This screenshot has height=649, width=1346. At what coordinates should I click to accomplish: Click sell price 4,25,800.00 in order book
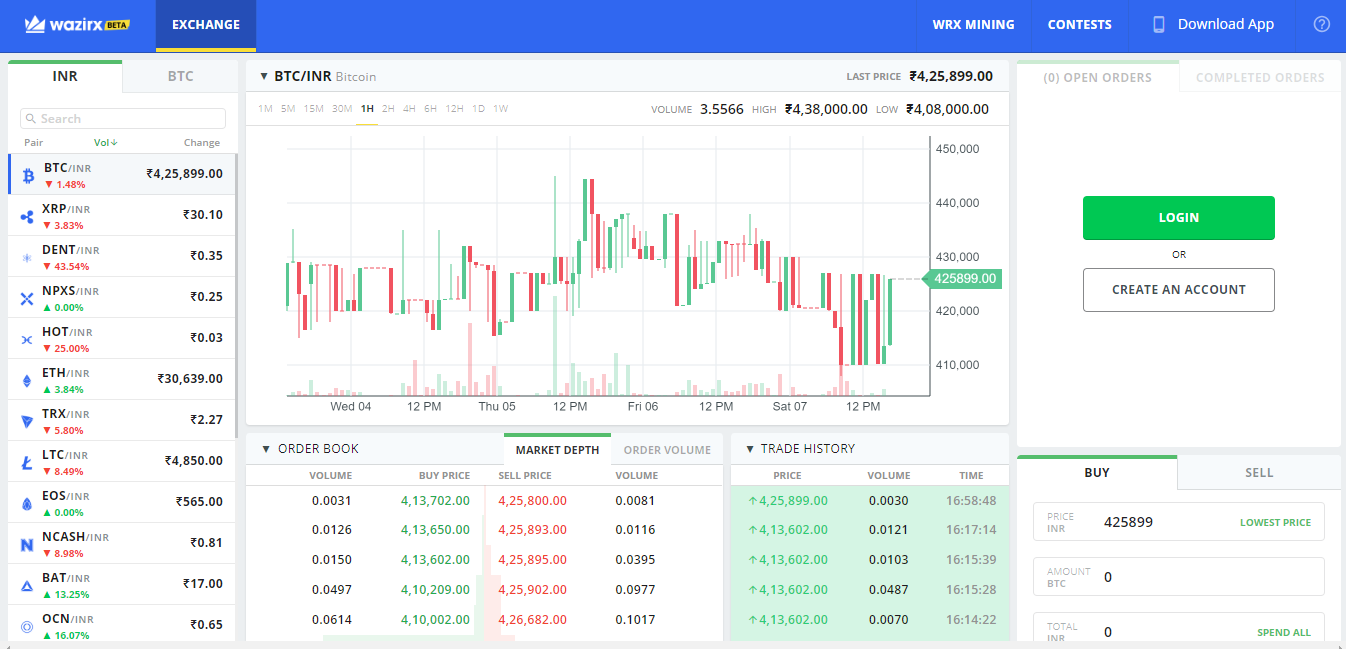pyautogui.click(x=532, y=501)
